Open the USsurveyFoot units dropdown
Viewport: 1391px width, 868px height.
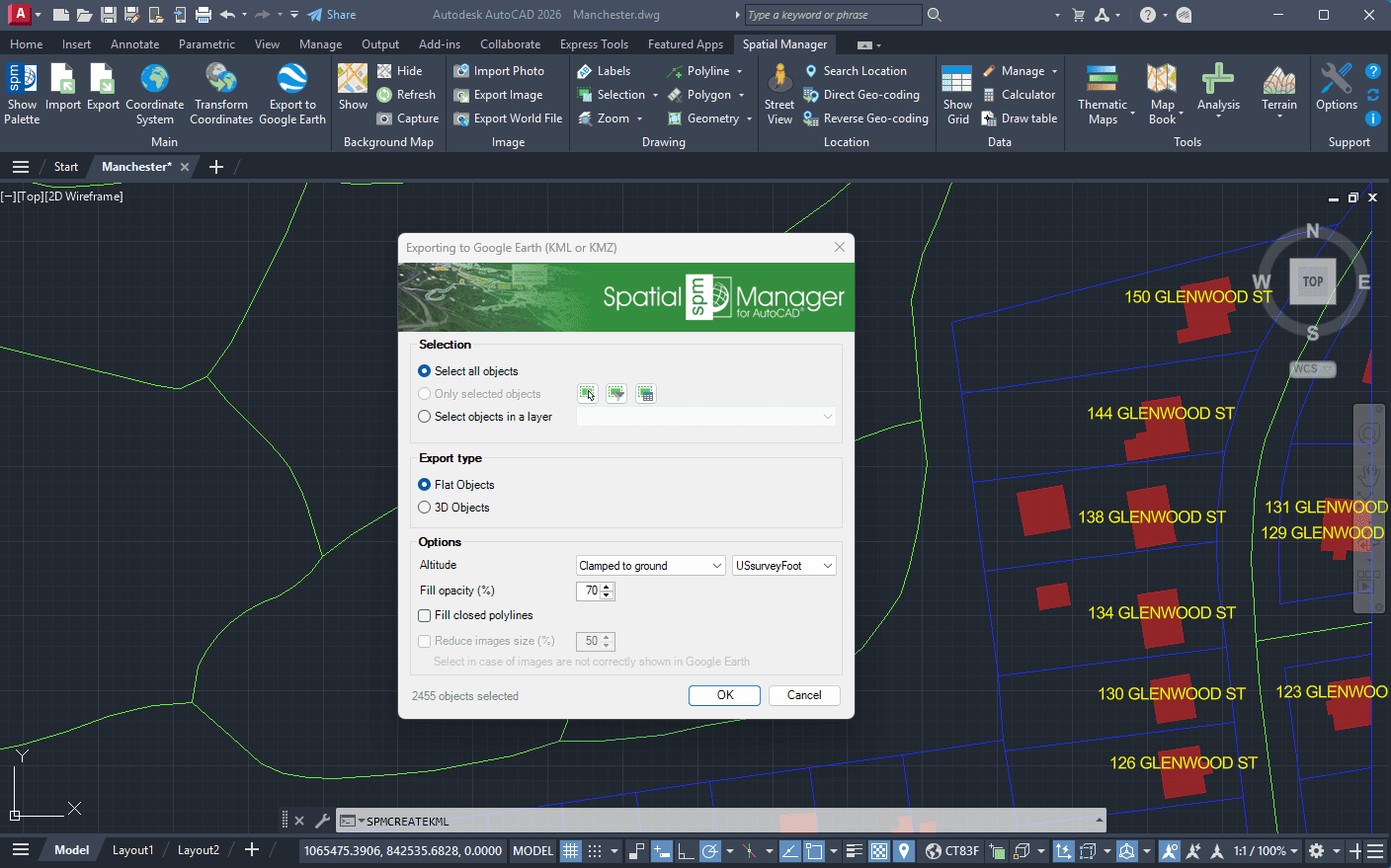tap(784, 566)
